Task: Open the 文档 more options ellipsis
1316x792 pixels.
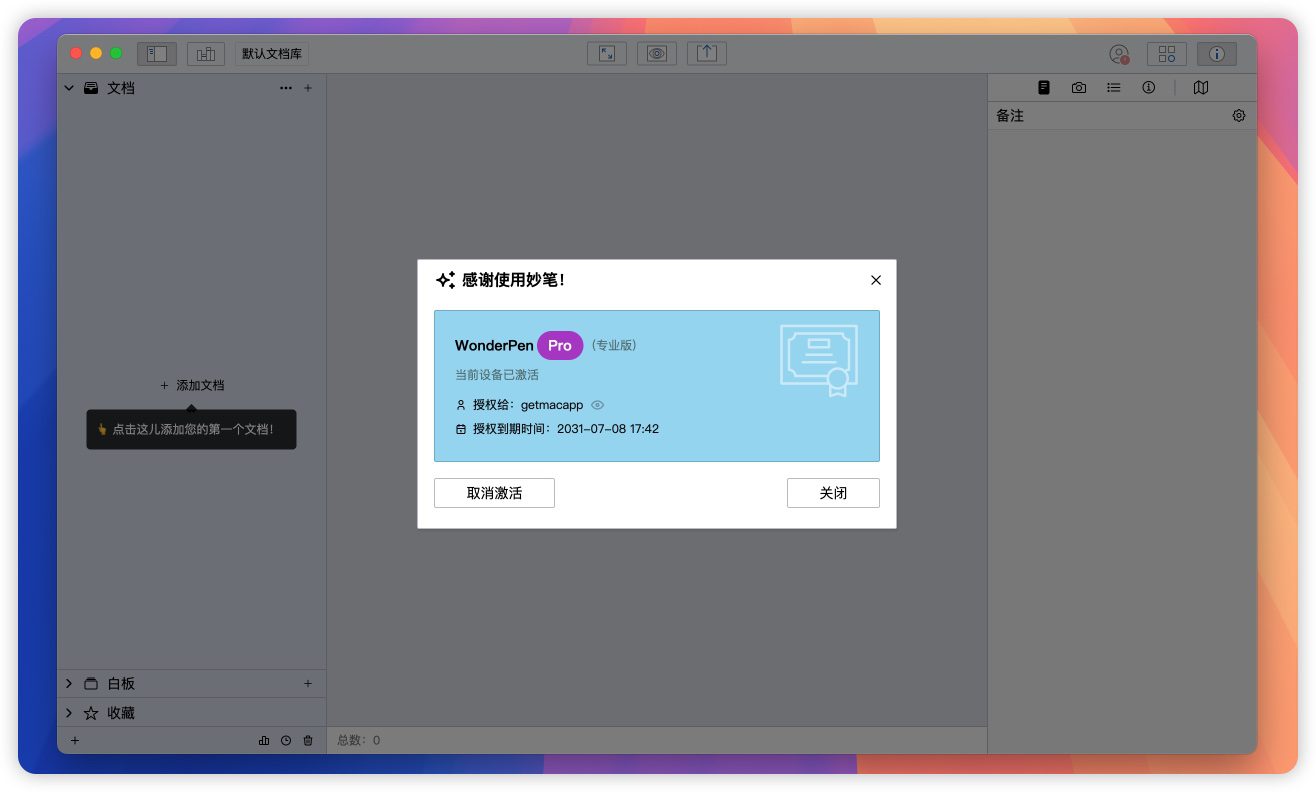Action: tap(286, 88)
